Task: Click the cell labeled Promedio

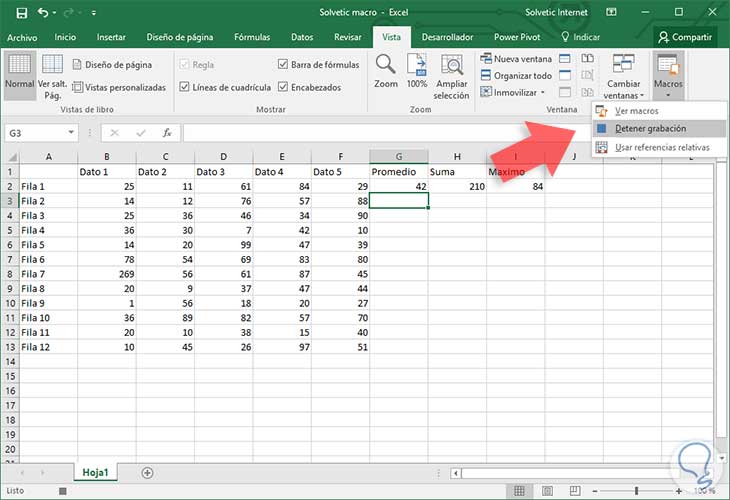Action: (x=399, y=172)
